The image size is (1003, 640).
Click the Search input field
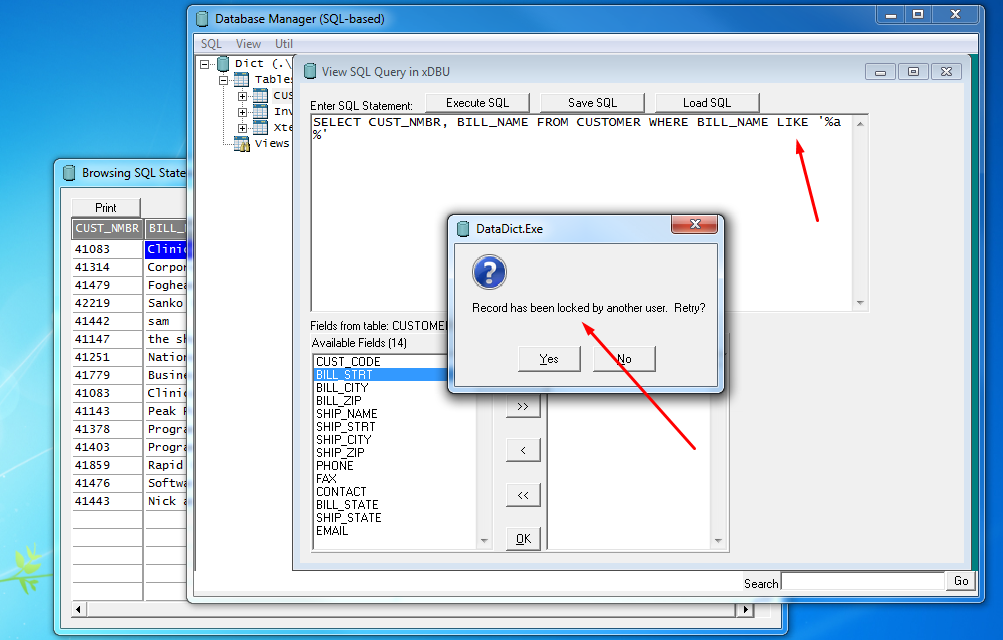pos(862,582)
